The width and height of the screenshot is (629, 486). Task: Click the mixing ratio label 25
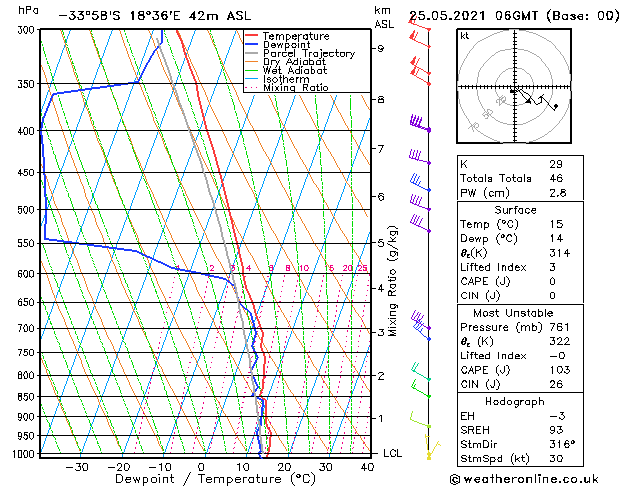tap(362, 268)
